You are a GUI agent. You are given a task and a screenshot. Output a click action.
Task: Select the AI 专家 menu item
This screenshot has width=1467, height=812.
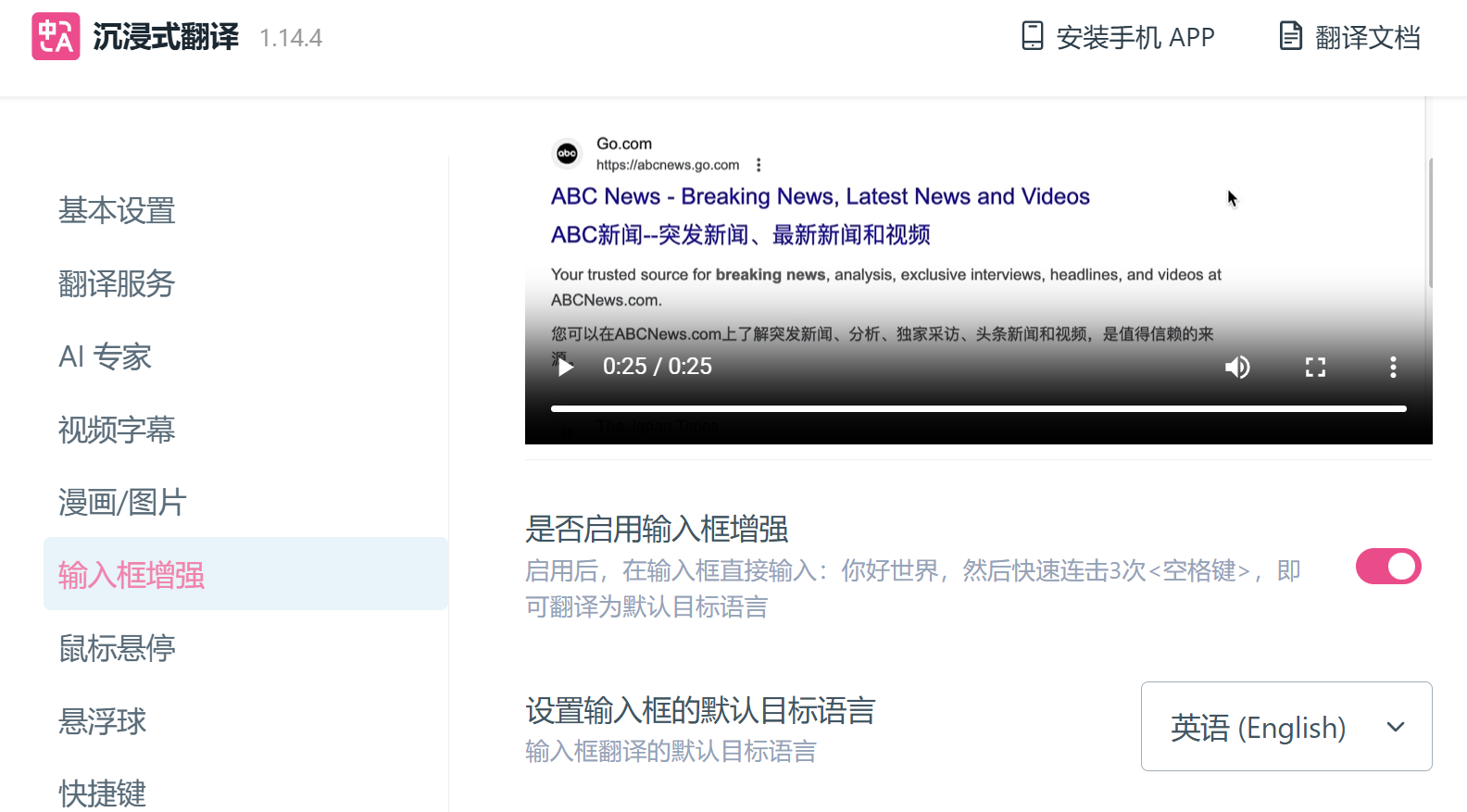click(105, 356)
